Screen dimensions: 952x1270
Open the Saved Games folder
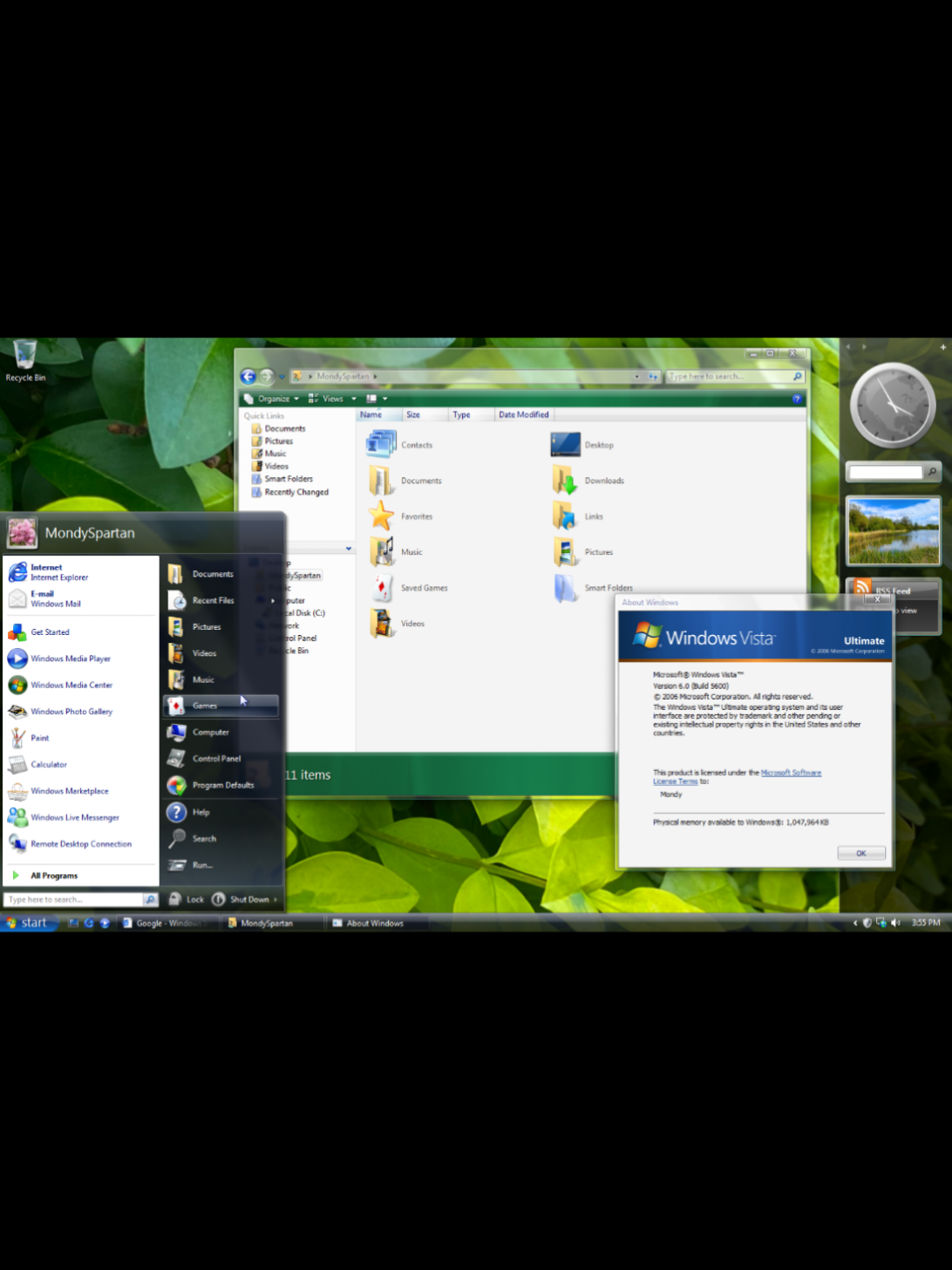(407, 588)
